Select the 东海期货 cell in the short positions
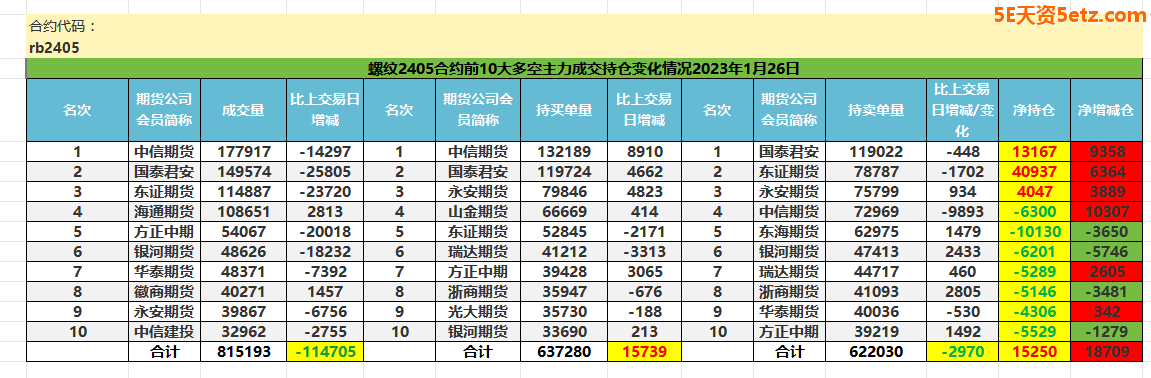Image resolution: width=1151 pixels, height=378 pixels. coord(789,231)
